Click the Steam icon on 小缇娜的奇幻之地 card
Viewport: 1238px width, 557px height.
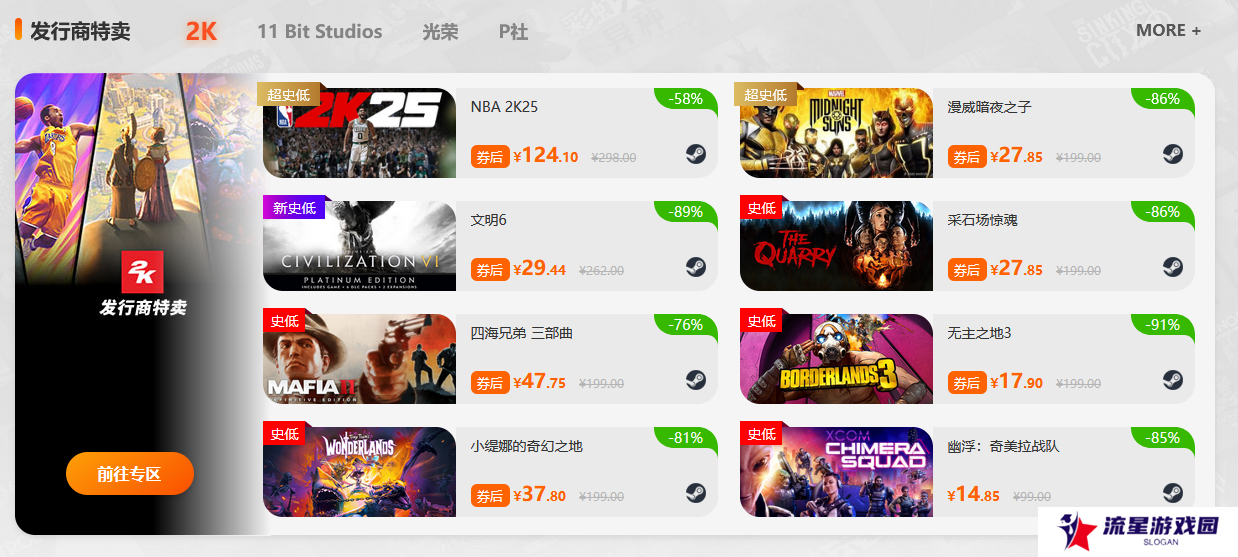(x=696, y=493)
